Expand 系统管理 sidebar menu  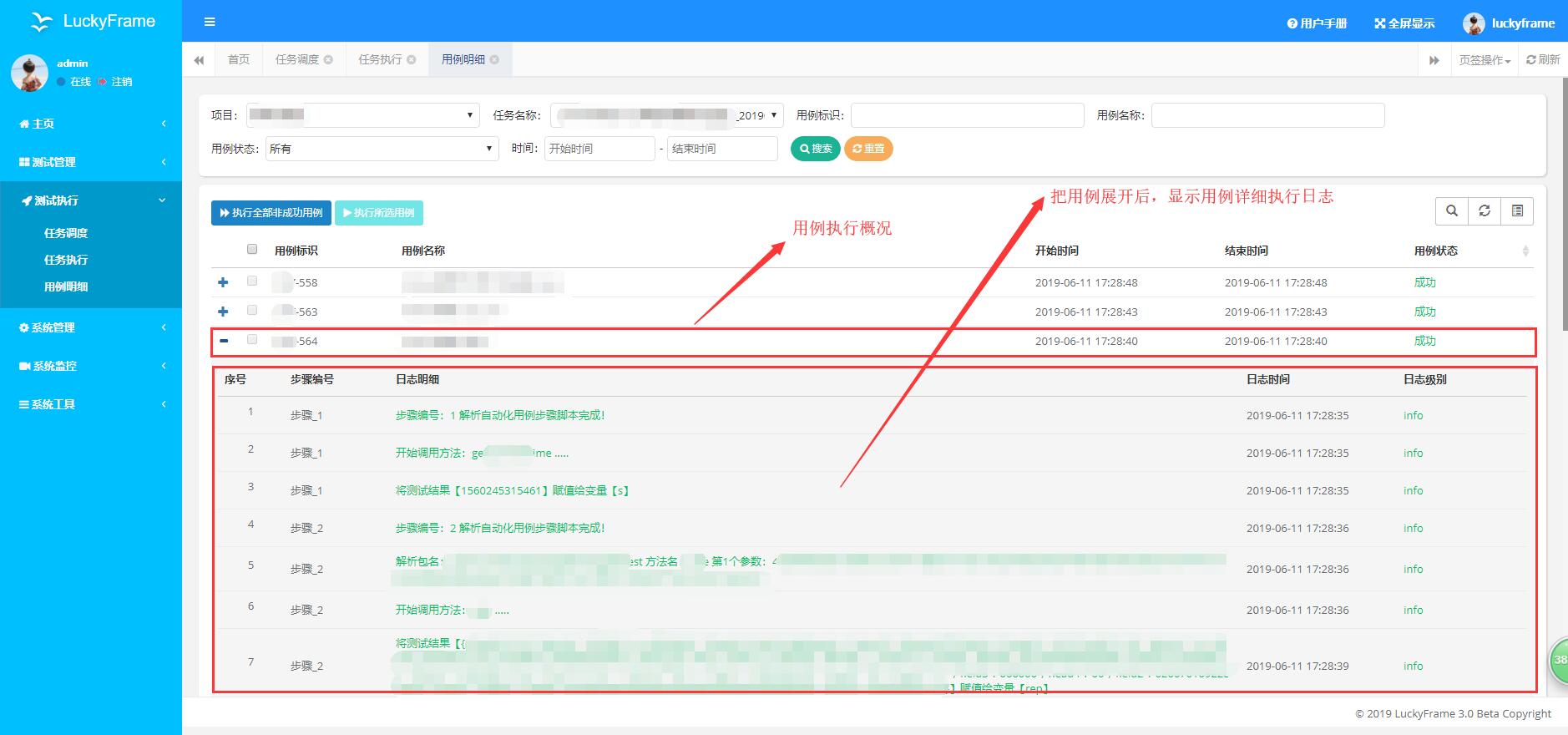91,327
